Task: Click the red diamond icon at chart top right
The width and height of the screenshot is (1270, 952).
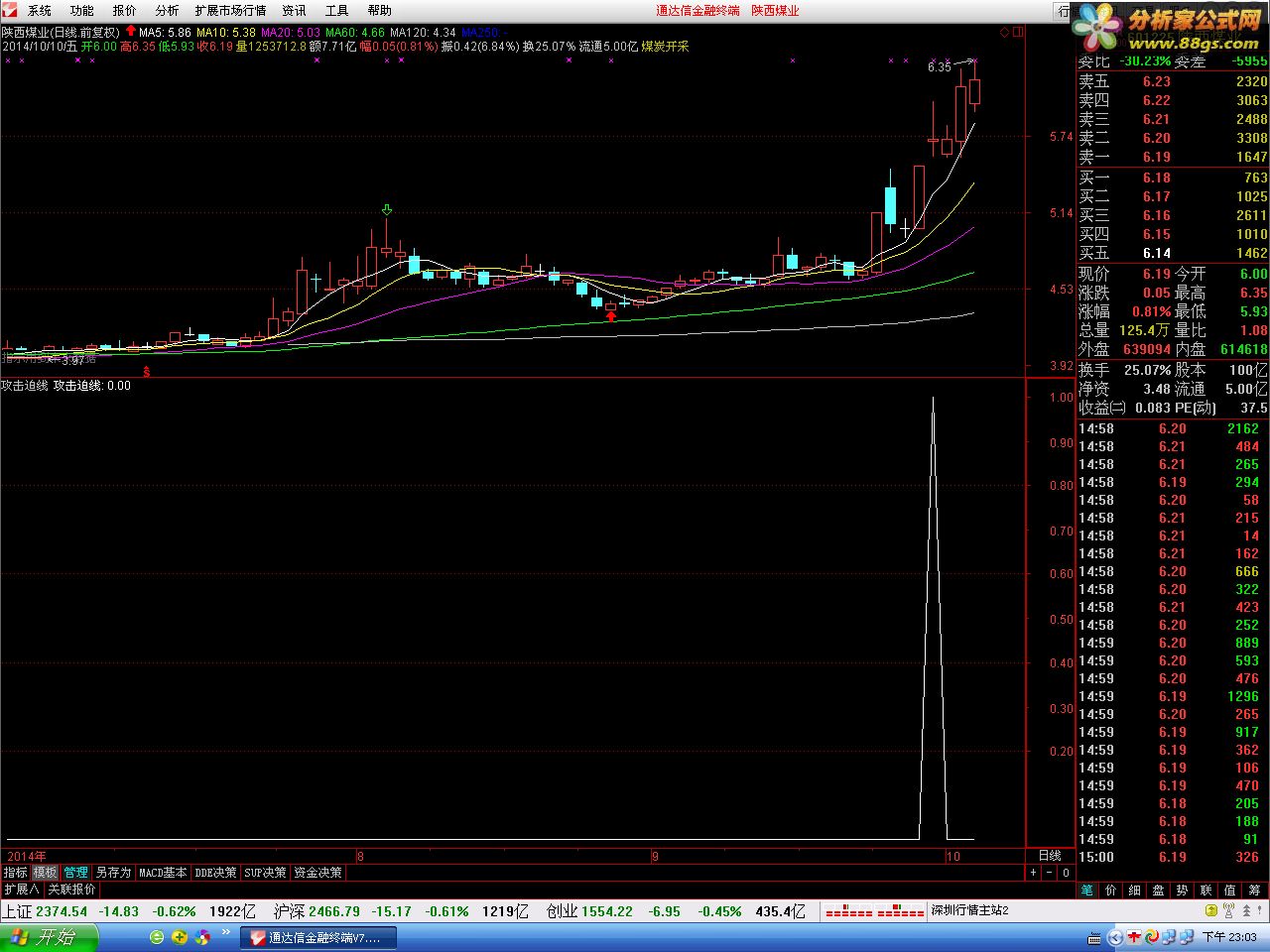Action: coord(1004,33)
